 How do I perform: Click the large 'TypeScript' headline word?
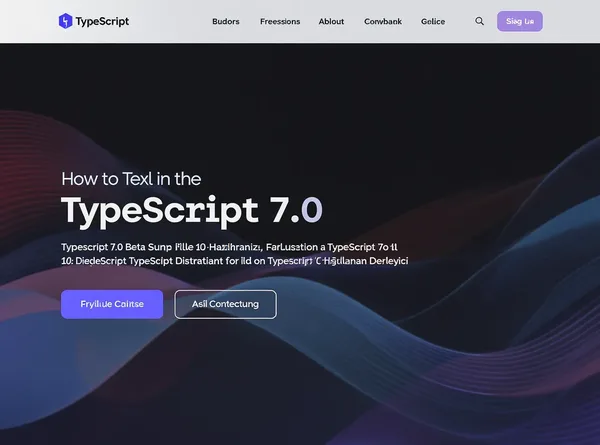160,211
